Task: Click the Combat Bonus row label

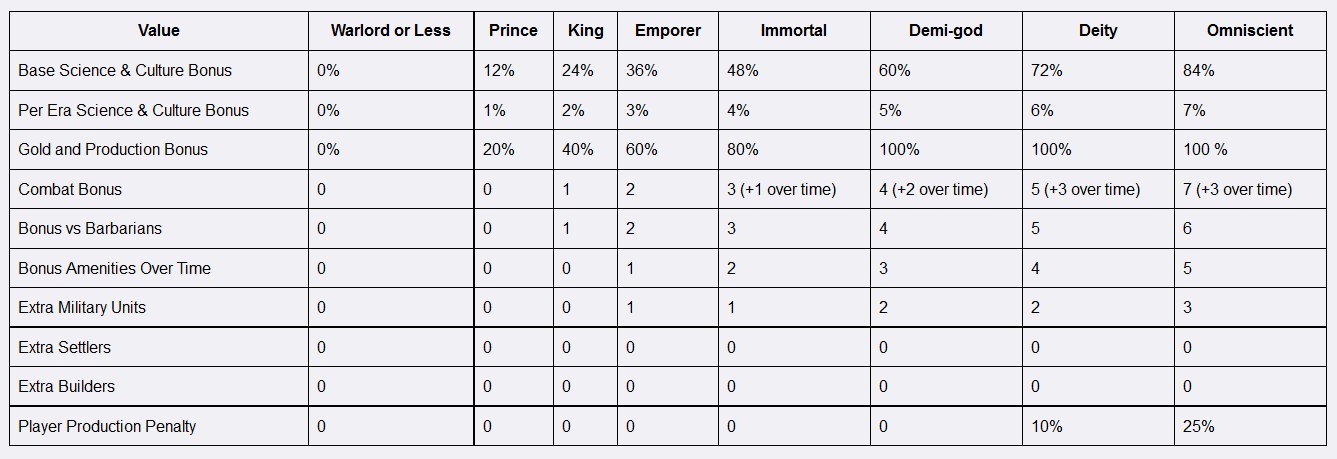Action: [70, 189]
